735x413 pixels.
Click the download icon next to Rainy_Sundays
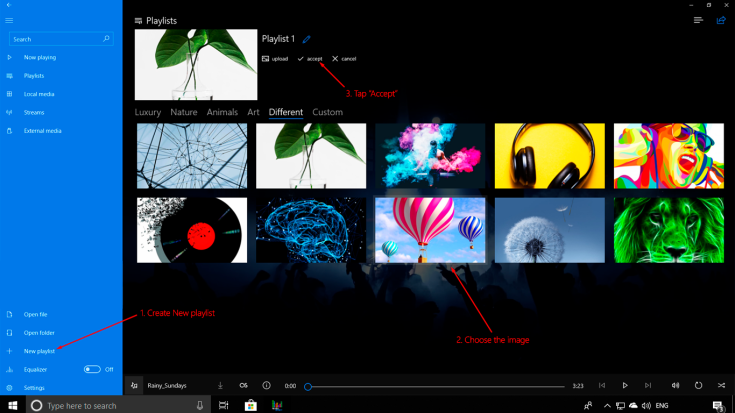click(x=220, y=385)
